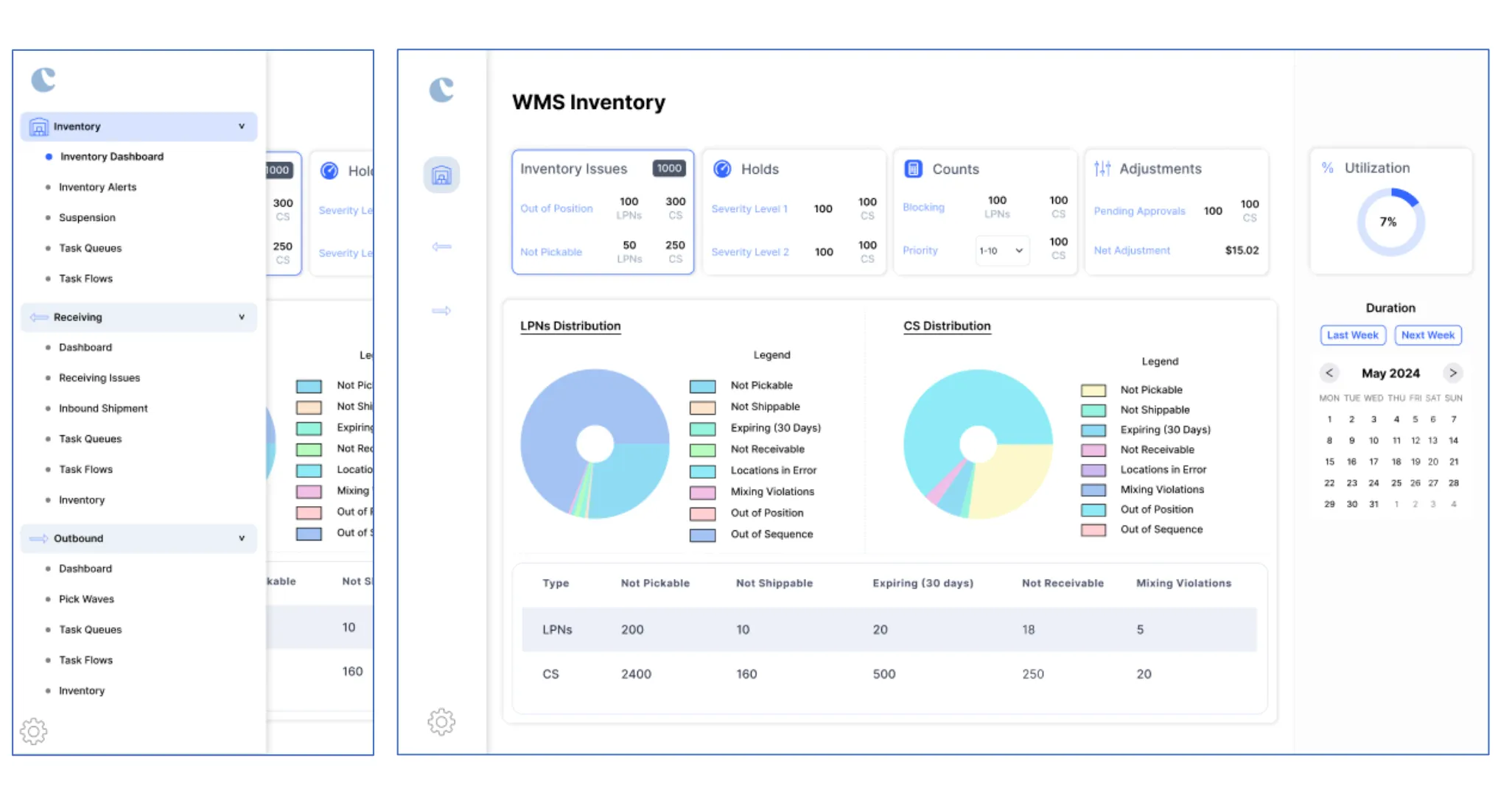Click the Not Shippable column header
The width and height of the screenshot is (1512, 797).
[774, 583]
